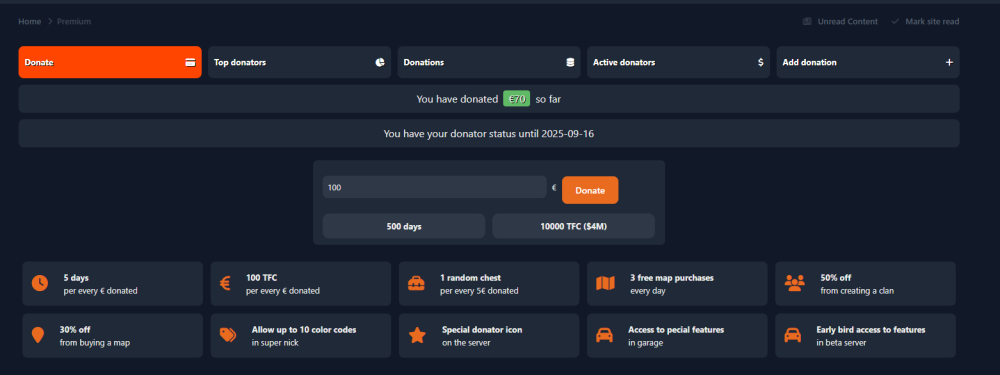The height and width of the screenshot is (375, 1000).
Task: Click the 'from creating a clan' text
Action: pos(857,291)
